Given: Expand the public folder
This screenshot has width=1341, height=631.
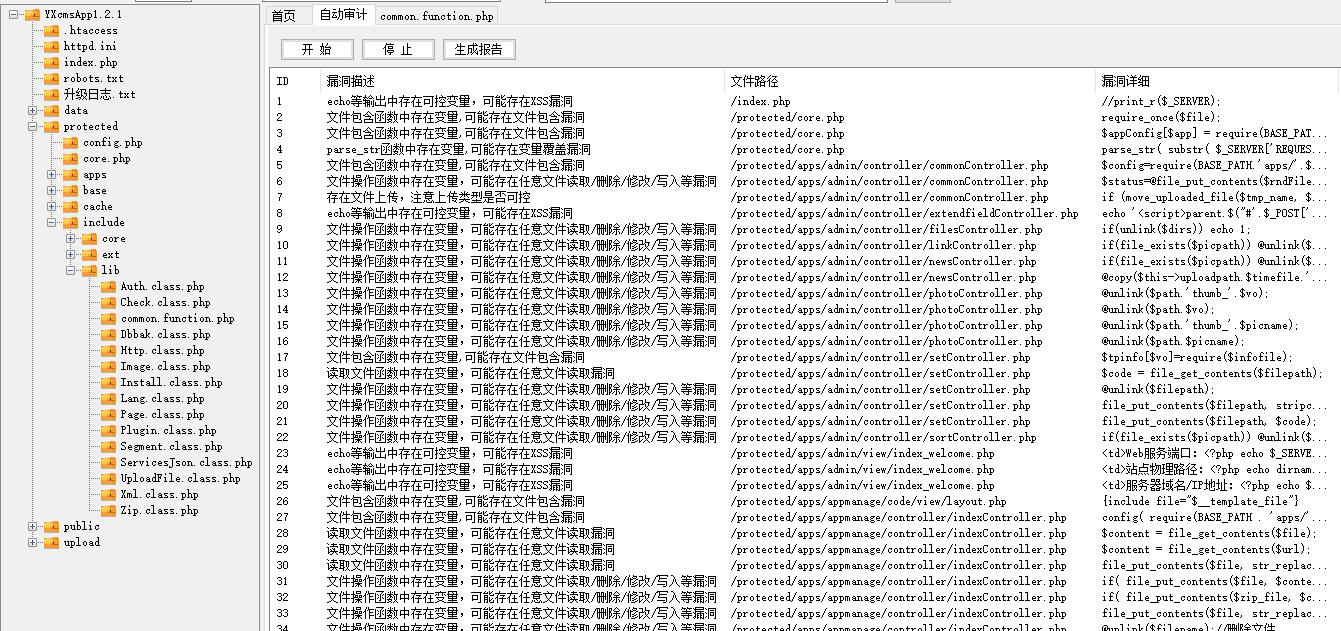Looking at the screenshot, I should (x=33, y=527).
